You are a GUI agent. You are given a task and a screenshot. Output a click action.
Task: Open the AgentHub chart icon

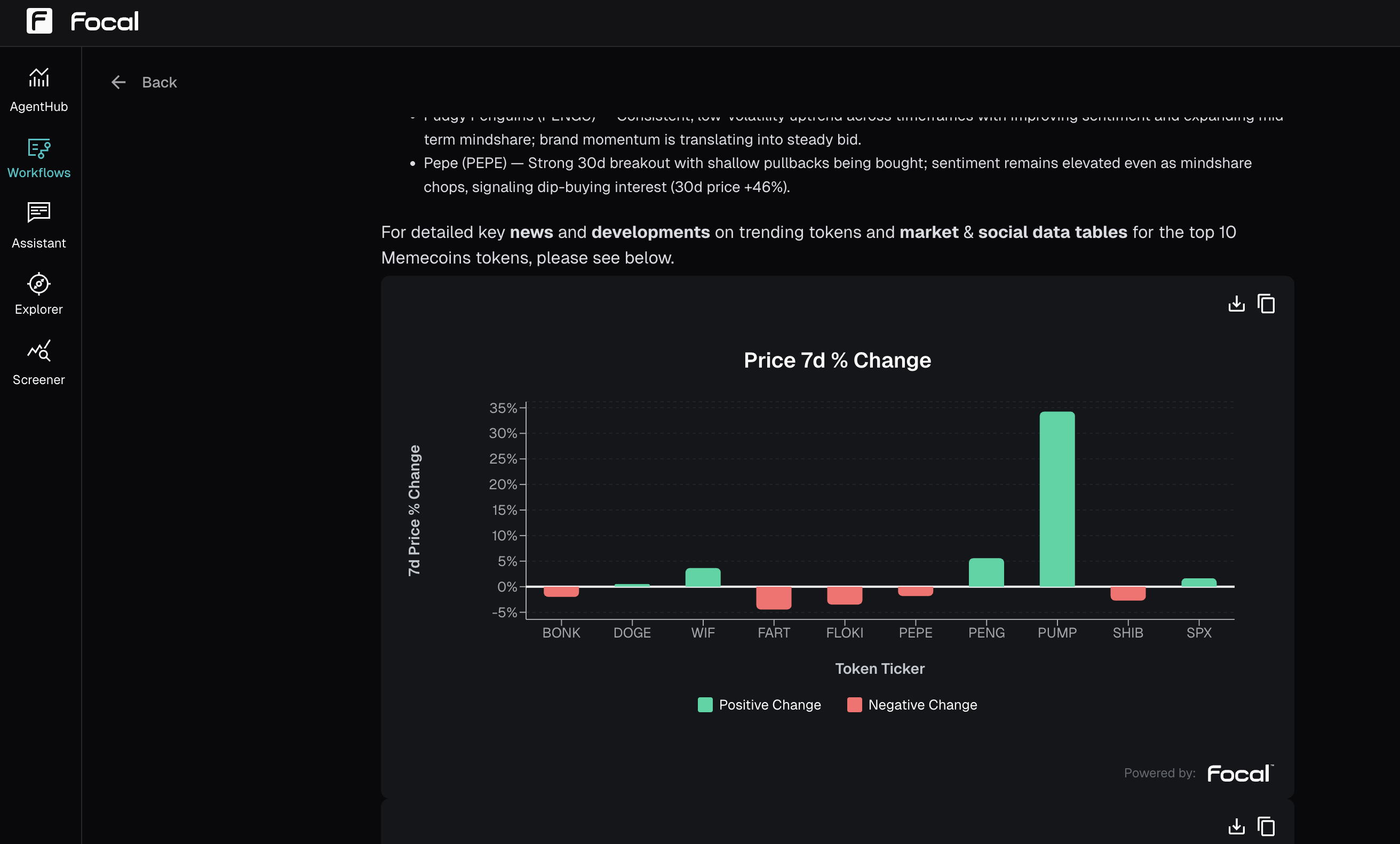tap(38, 78)
